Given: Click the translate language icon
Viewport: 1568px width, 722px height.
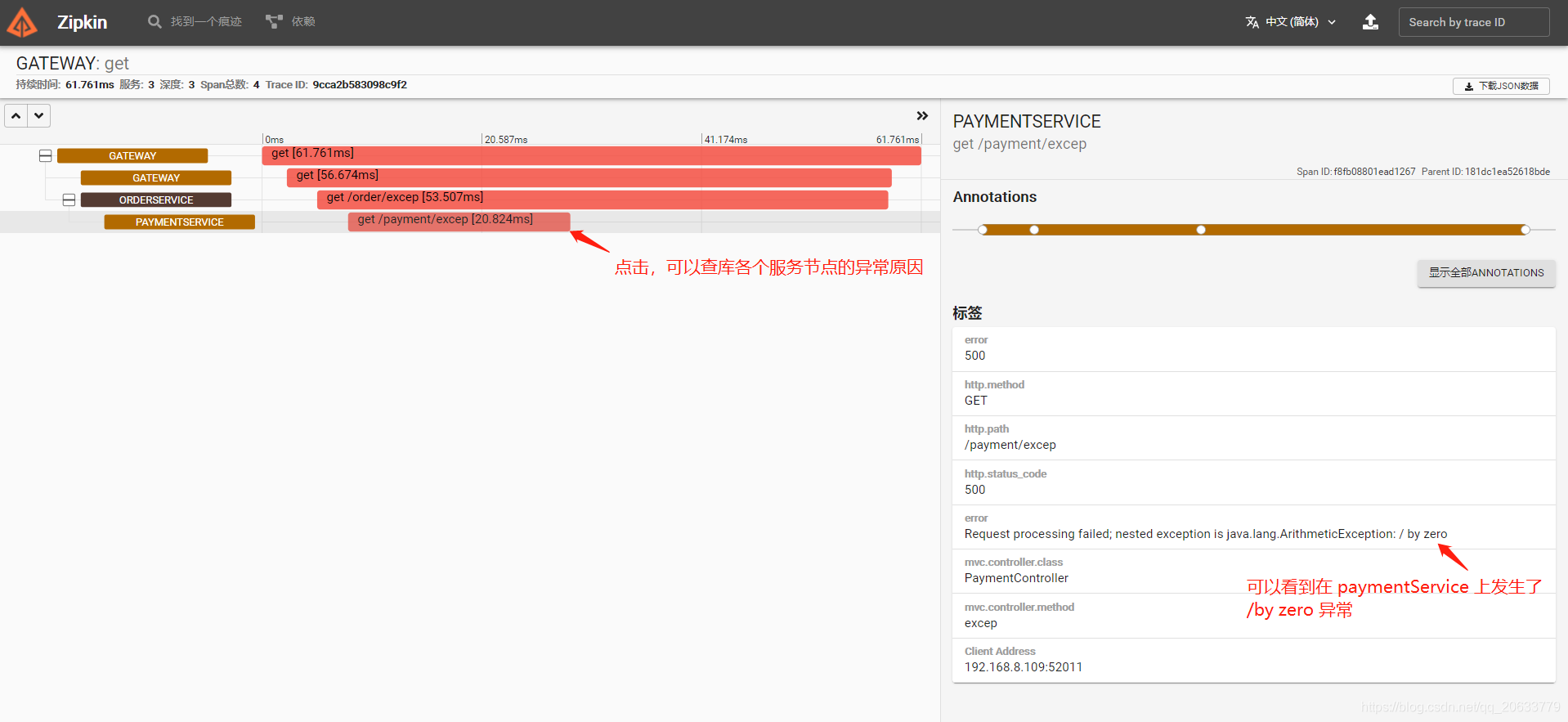Looking at the screenshot, I should (1252, 22).
